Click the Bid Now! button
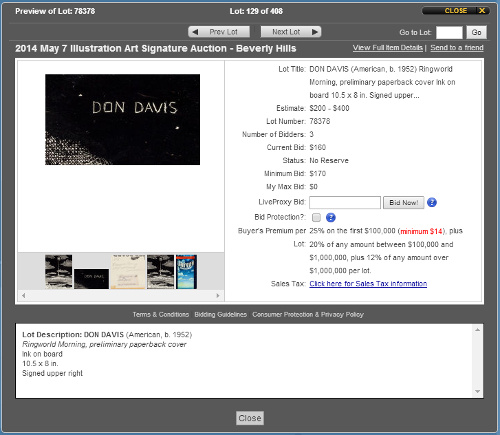500x435 pixels. pos(403,202)
